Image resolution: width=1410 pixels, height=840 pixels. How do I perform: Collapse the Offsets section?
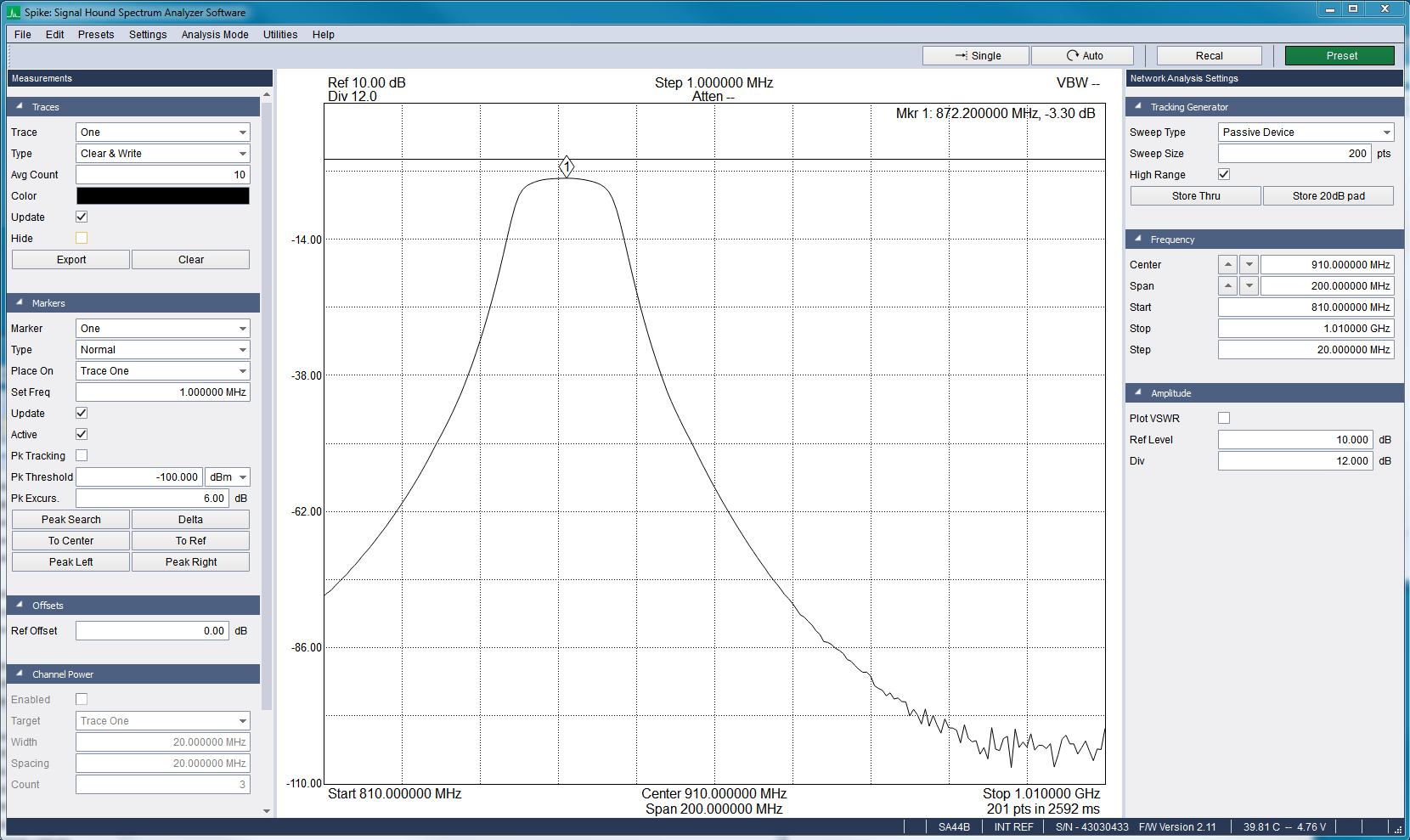pyautogui.click(x=19, y=606)
